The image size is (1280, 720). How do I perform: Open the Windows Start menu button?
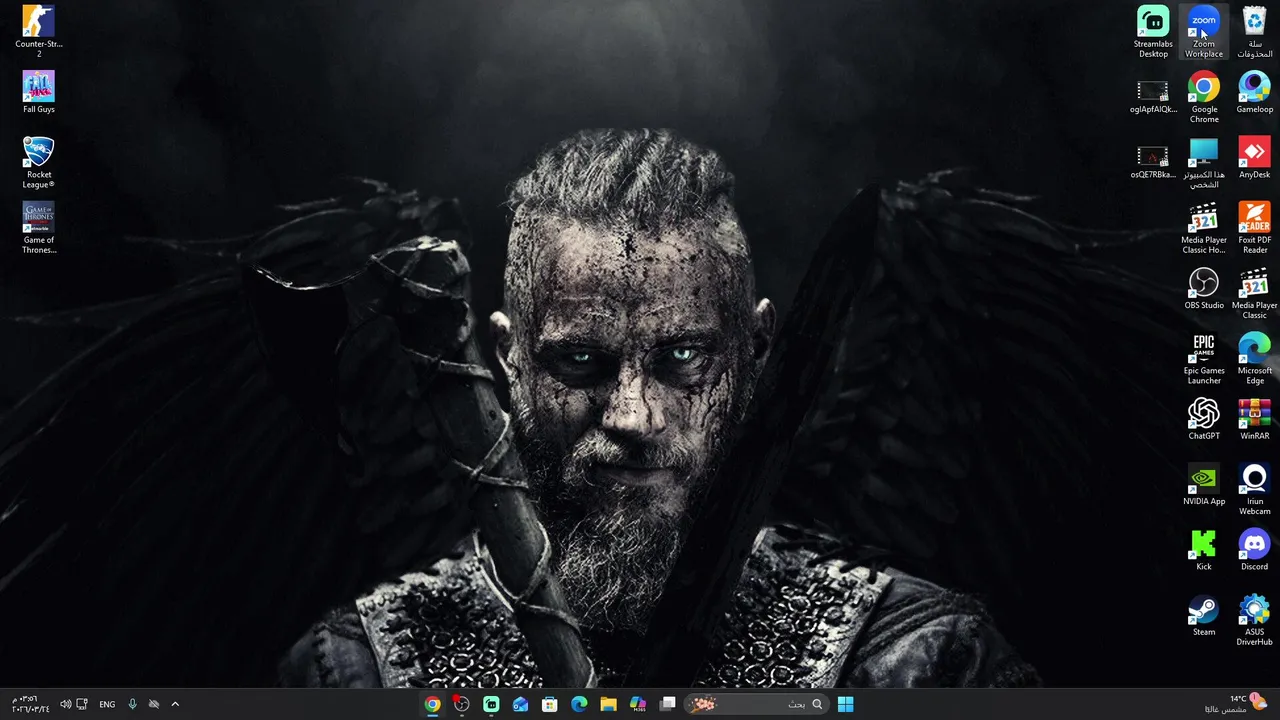(x=845, y=704)
